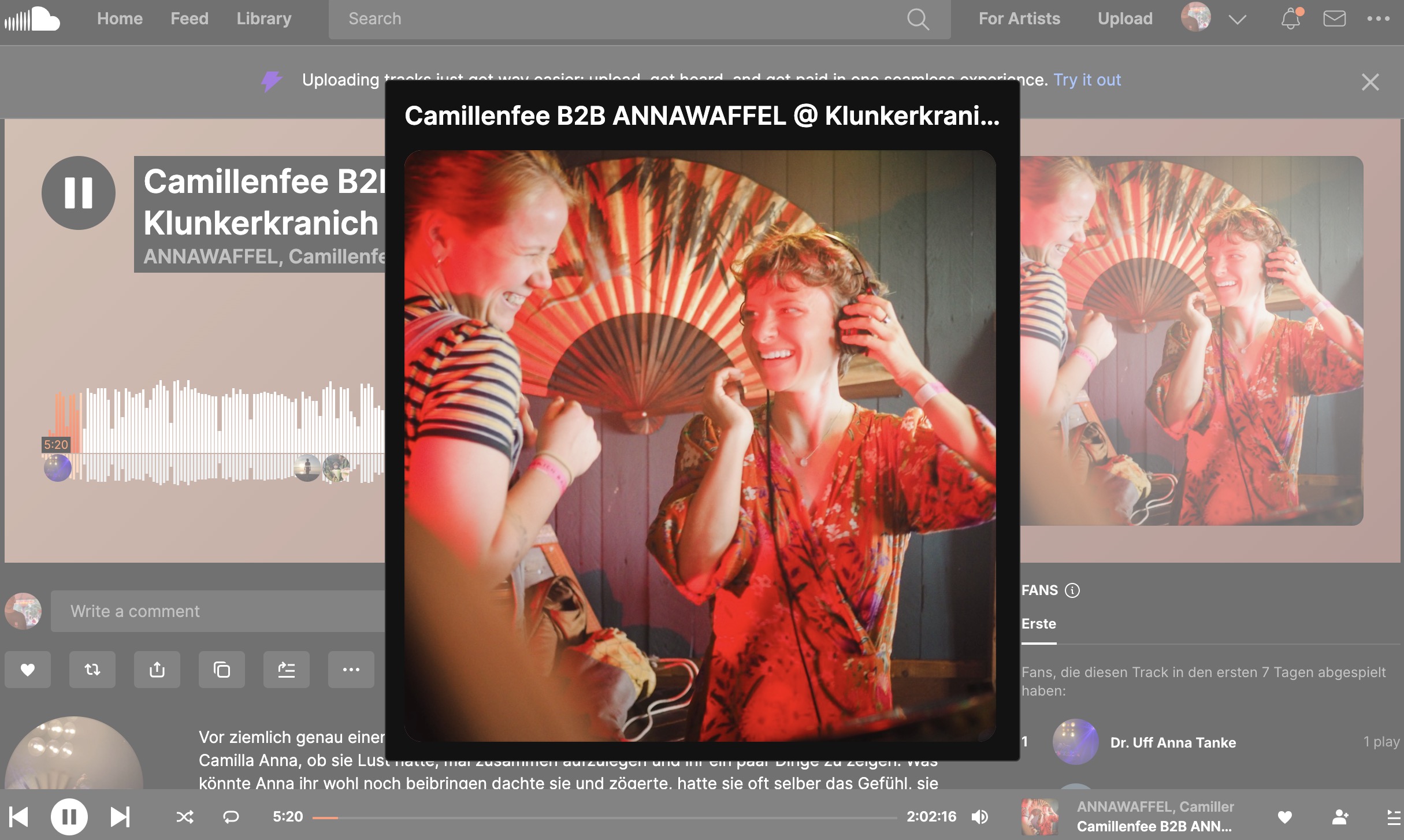Viewport: 1404px width, 840px height.
Task: Like the track with the heart button
Action: (x=28, y=670)
